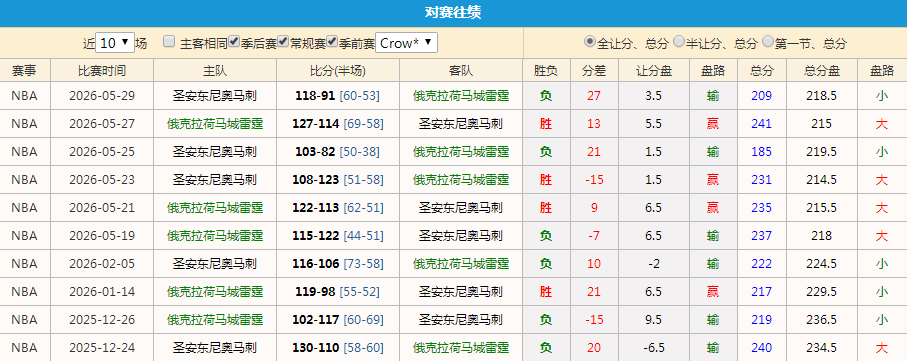Click the handicap value 9.5
The width and height of the screenshot is (907, 361).
[654, 320]
